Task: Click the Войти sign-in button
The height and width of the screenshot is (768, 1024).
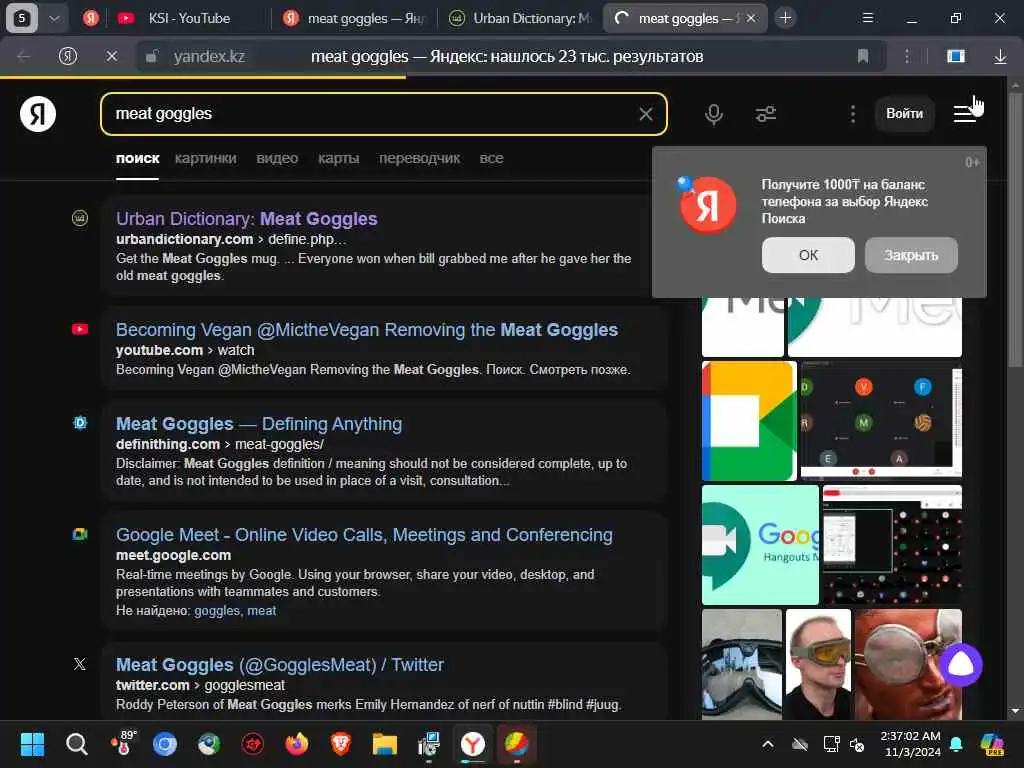Action: (x=904, y=114)
